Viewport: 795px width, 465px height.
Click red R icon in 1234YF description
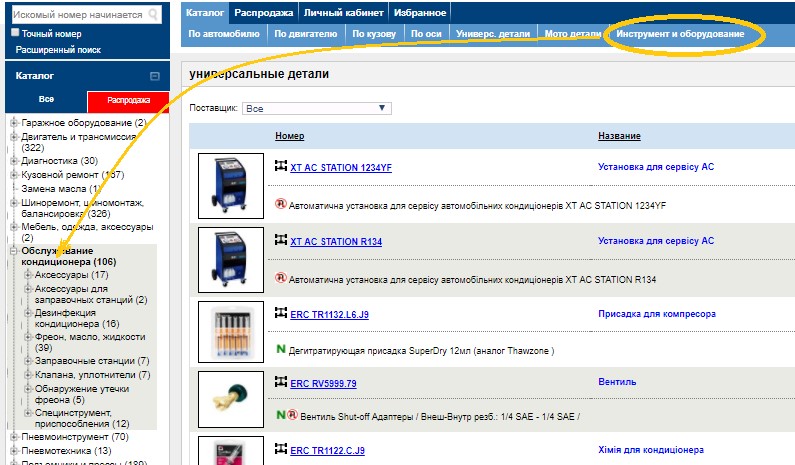point(281,204)
